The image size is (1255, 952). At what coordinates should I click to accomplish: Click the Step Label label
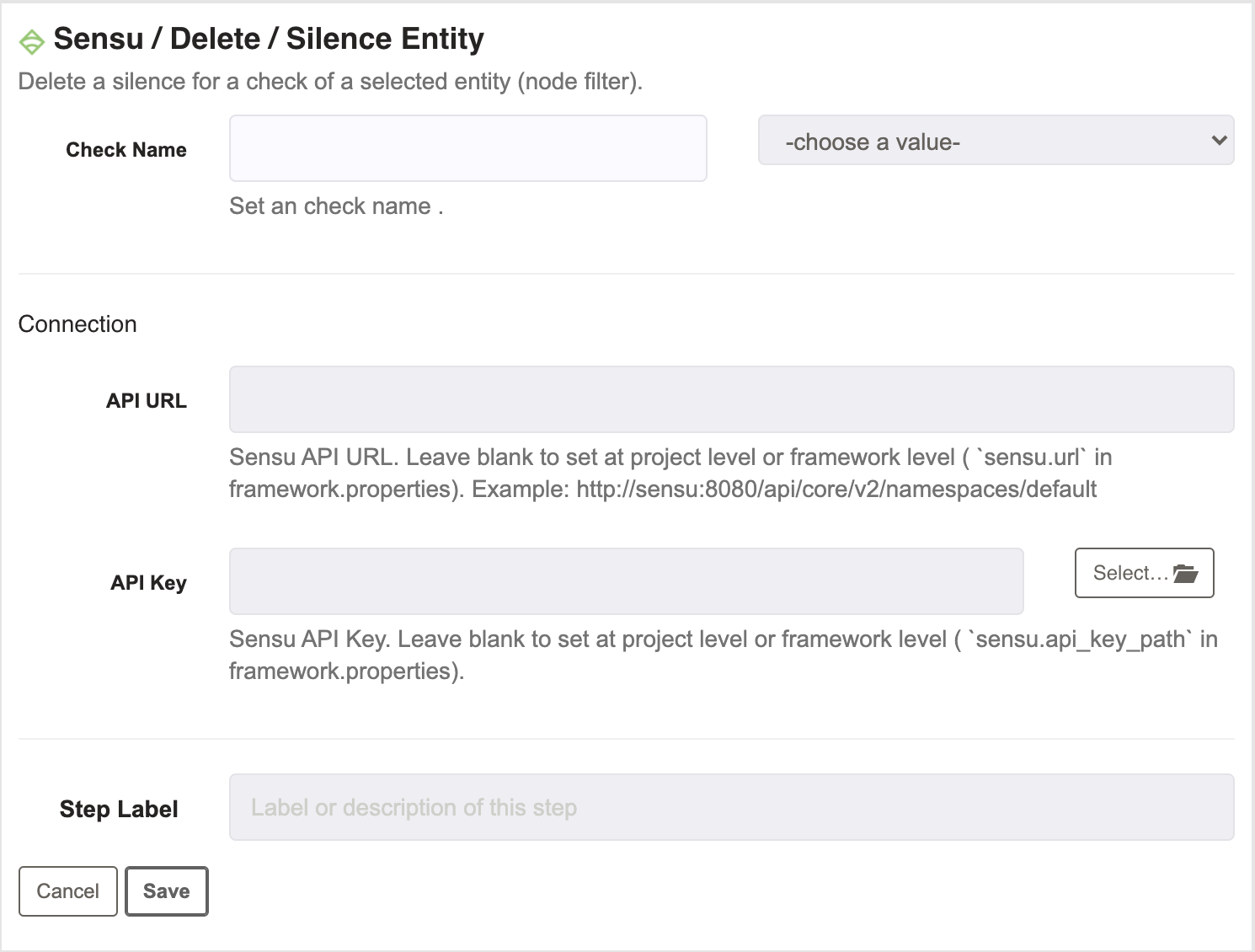point(119,810)
